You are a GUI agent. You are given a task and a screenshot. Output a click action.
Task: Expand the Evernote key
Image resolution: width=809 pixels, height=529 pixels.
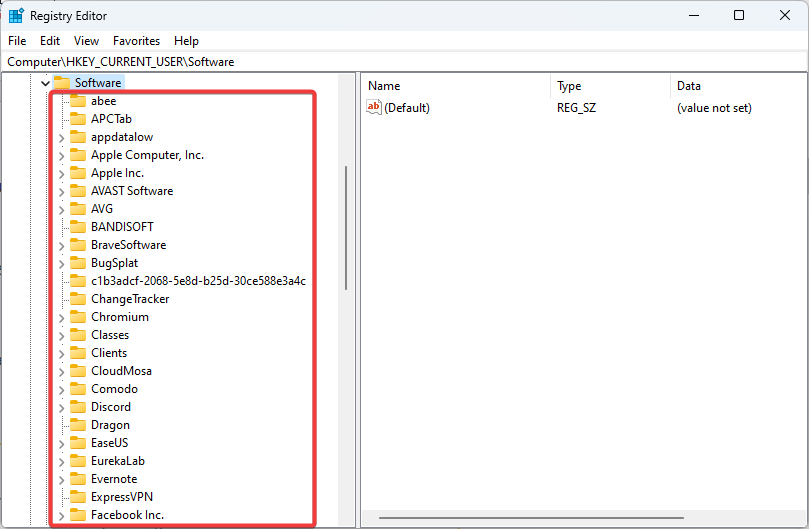pyautogui.click(x=61, y=479)
